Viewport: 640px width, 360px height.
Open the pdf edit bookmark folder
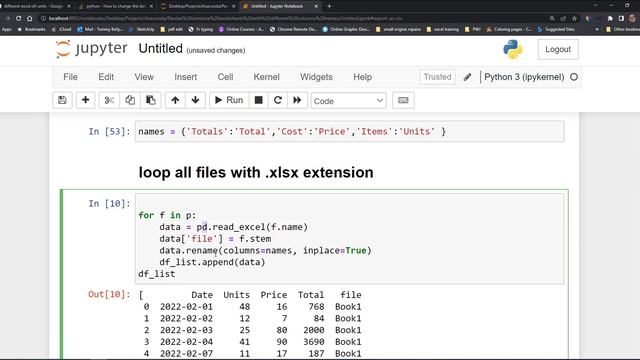pyautogui.click(x=172, y=29)
